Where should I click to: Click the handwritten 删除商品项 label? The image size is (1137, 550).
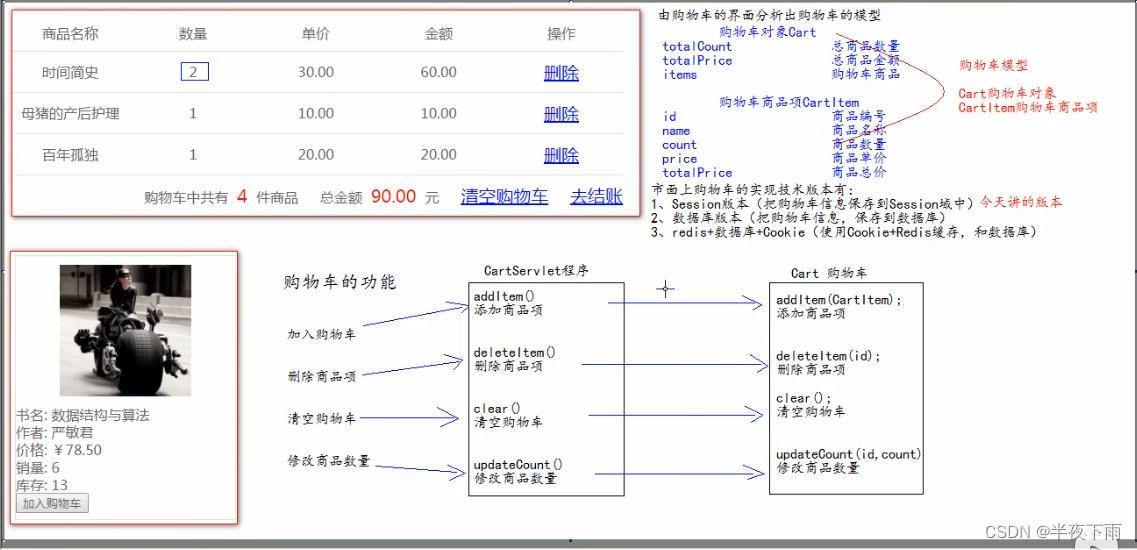tap(322, 376)
